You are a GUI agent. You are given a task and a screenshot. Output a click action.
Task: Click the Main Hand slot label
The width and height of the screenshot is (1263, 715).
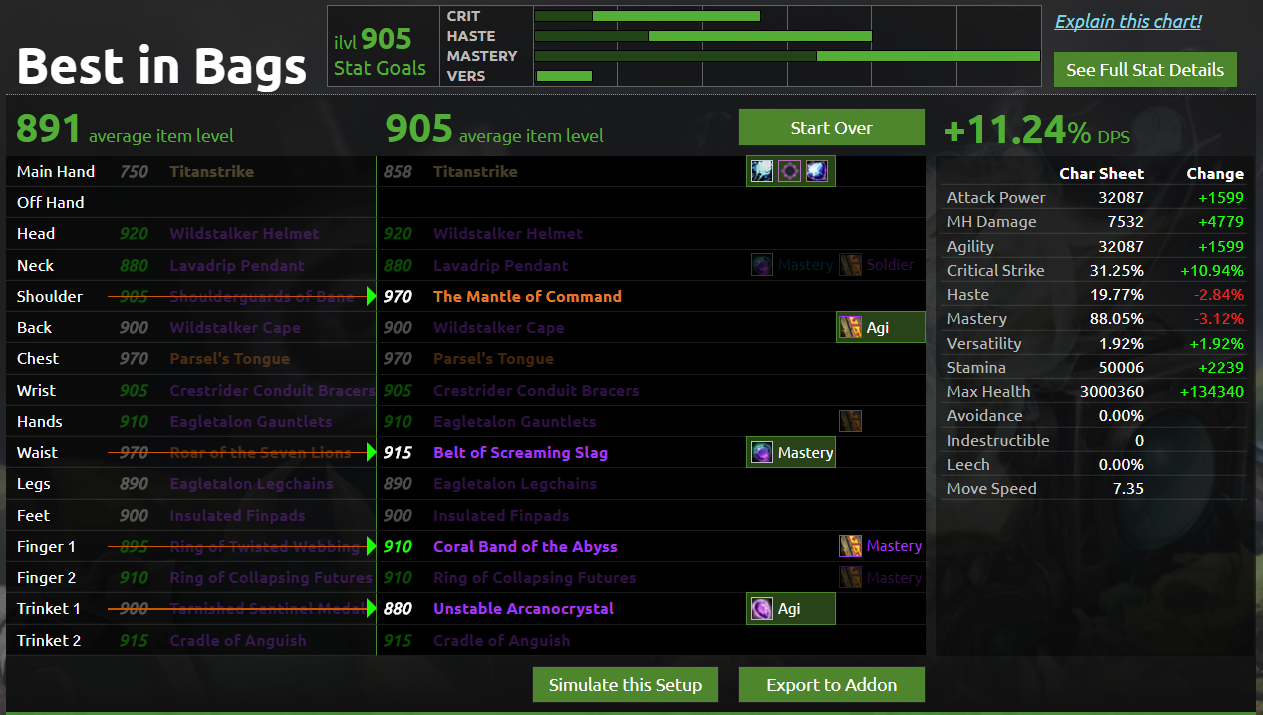(56, 171)
